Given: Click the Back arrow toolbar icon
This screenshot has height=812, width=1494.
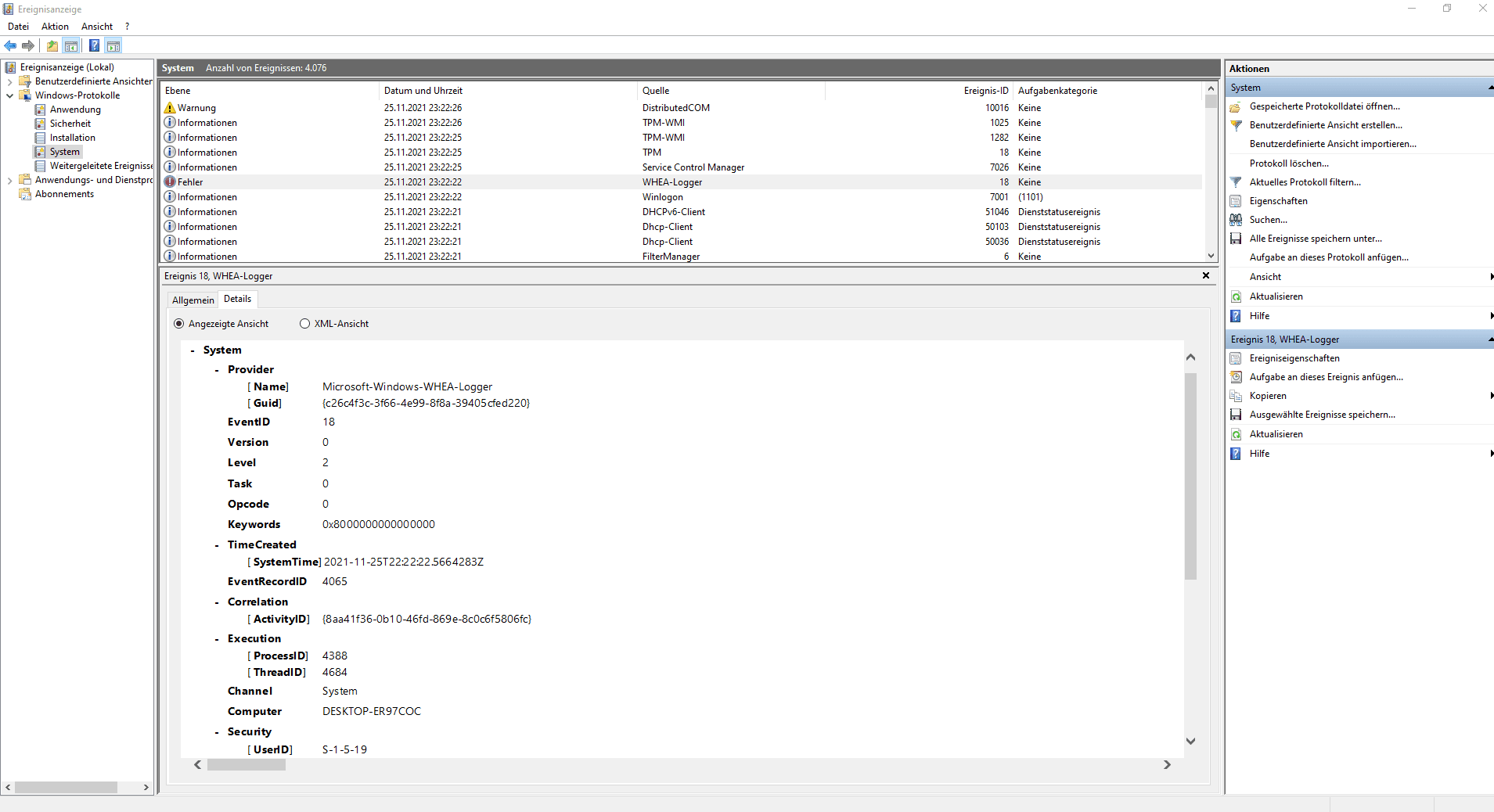Looking at the screenshot, I should click(10, 45).
